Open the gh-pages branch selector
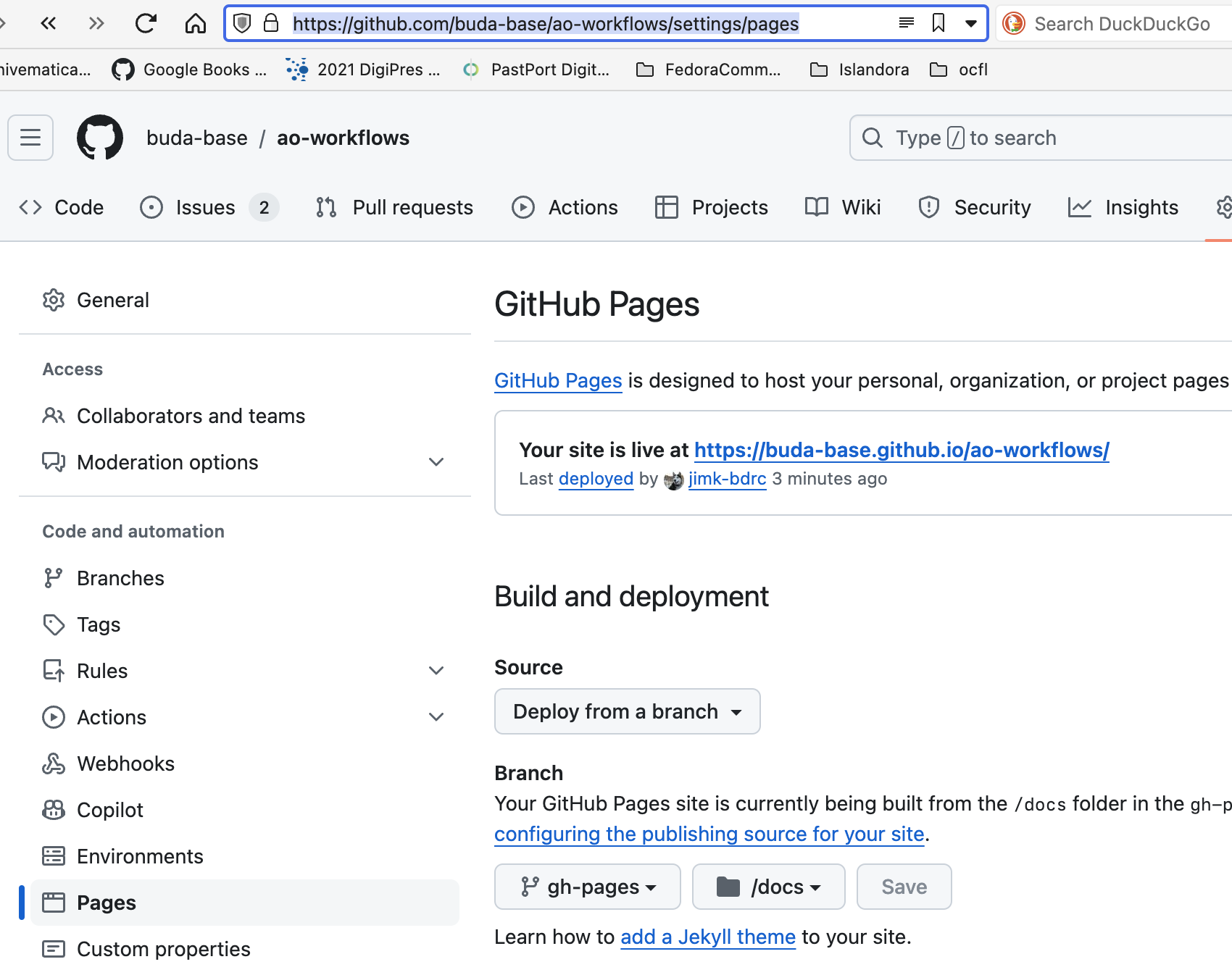Viewport: 1232px width, 975px height. coord(587,886)
